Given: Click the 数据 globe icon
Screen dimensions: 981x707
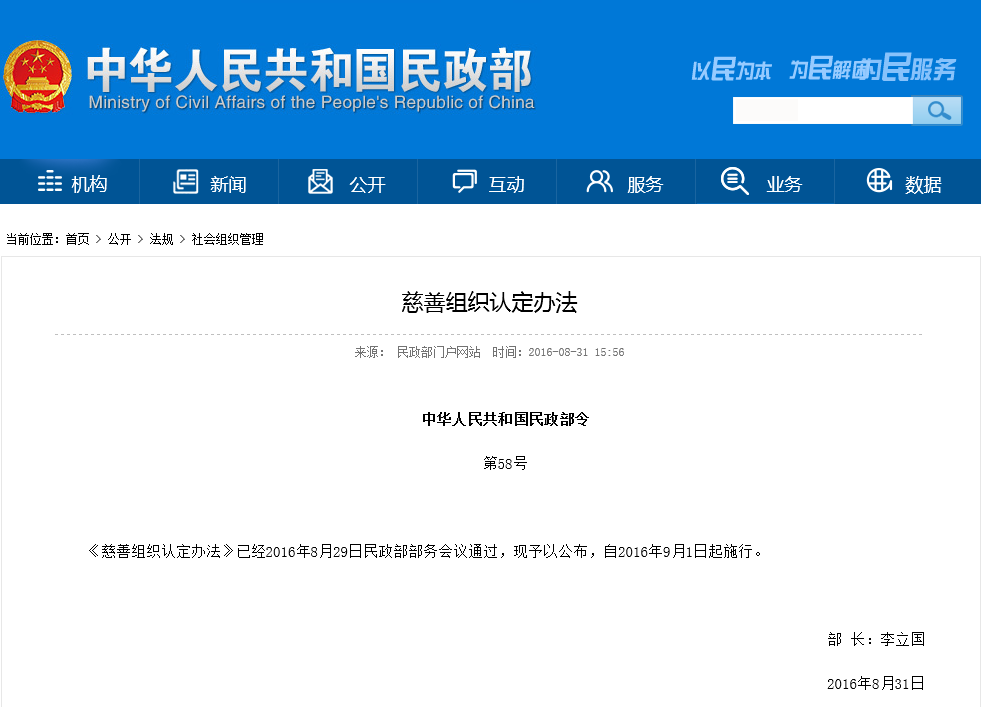Looking at the screenshot, I should [x=879, y=181].
